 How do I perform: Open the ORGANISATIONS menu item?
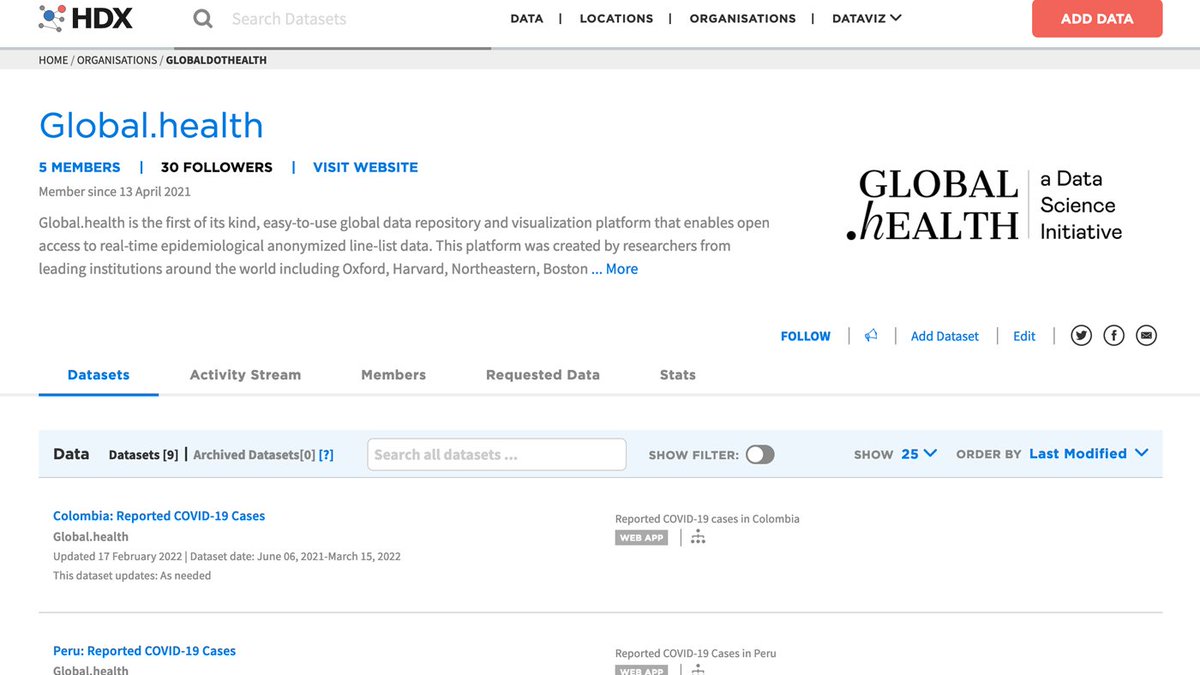[x=743, y=19]
